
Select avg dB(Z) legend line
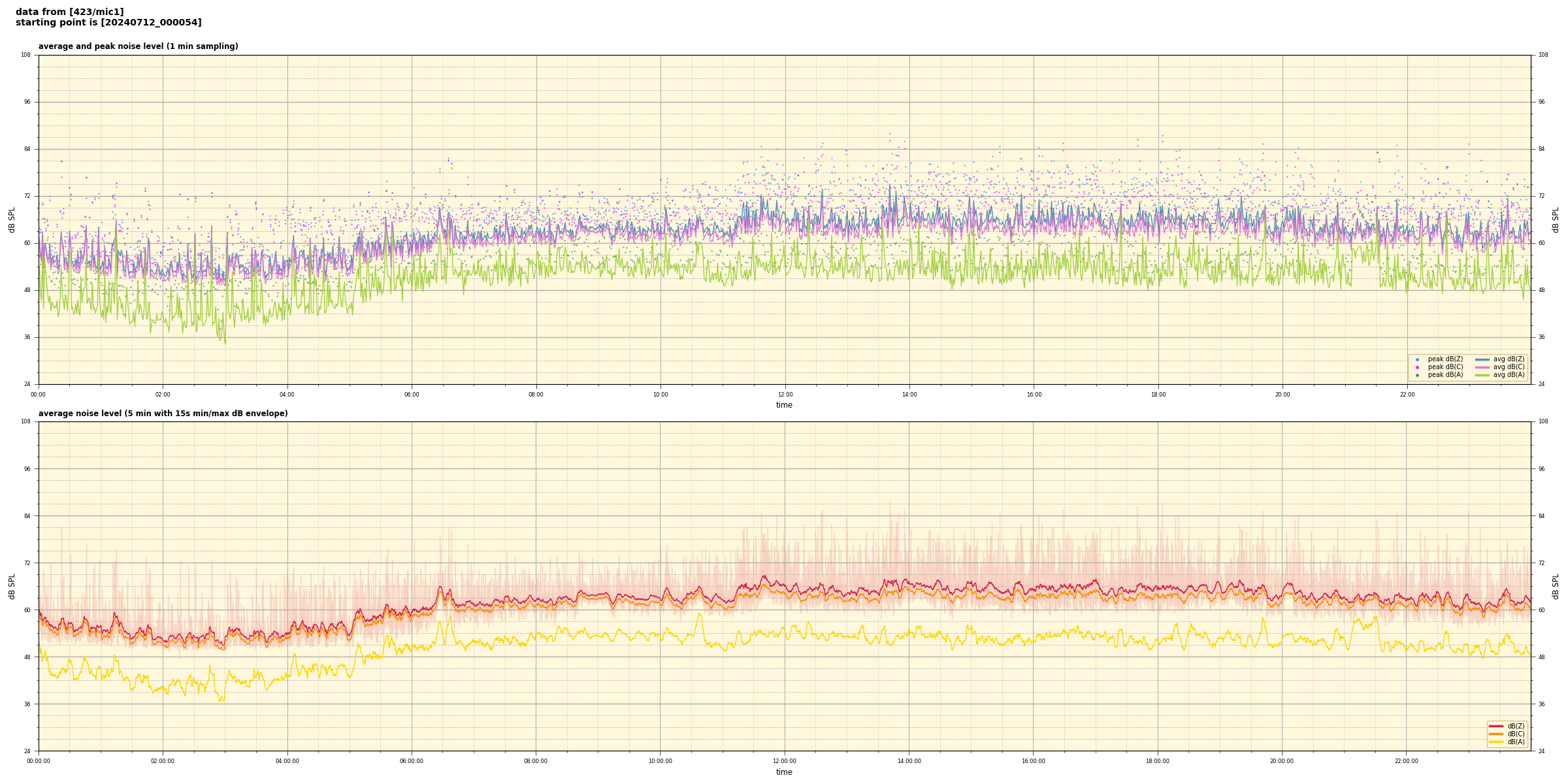[x=1482, y=359]
